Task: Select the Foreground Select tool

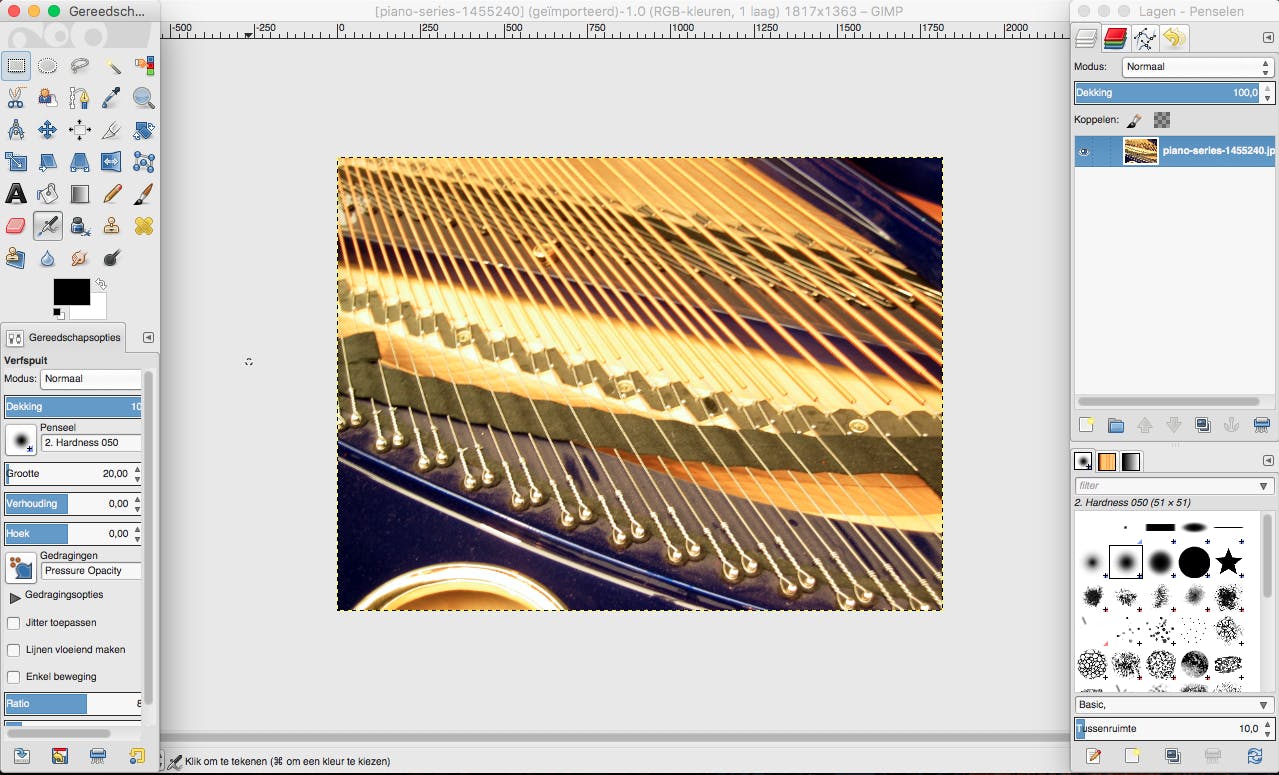Action: [48, 98]
